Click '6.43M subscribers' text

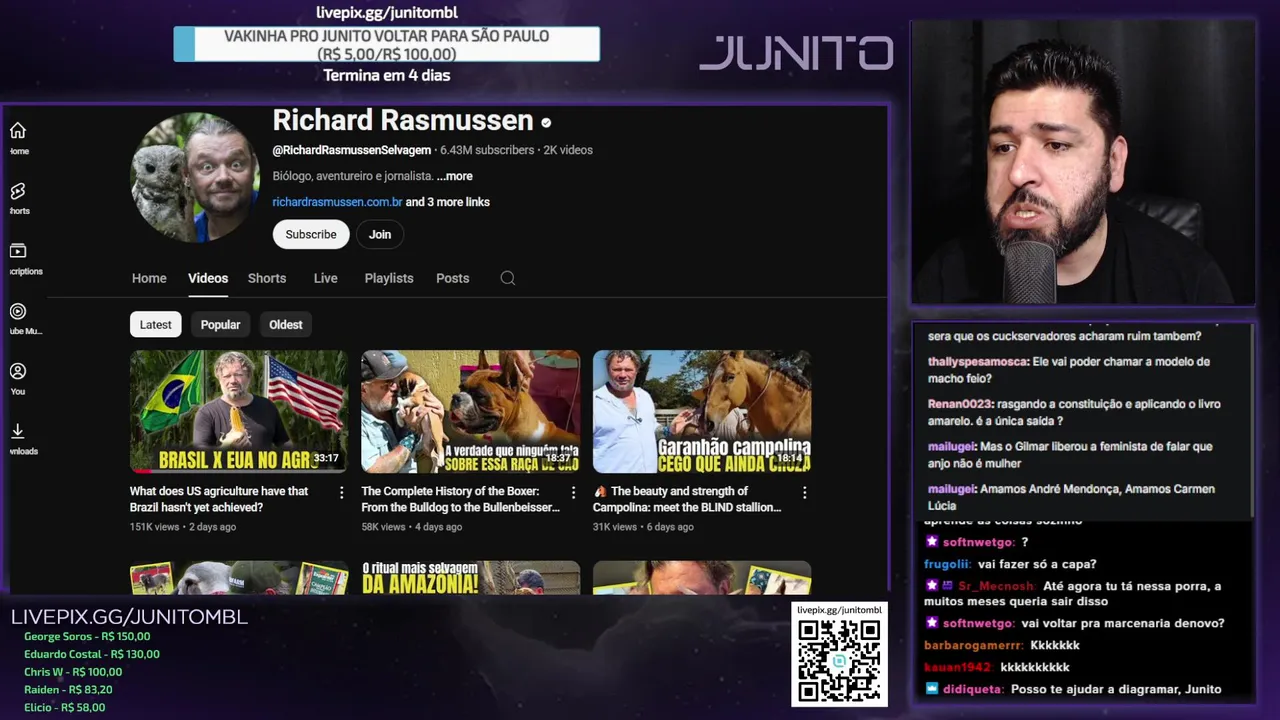(x=487, y=150)
